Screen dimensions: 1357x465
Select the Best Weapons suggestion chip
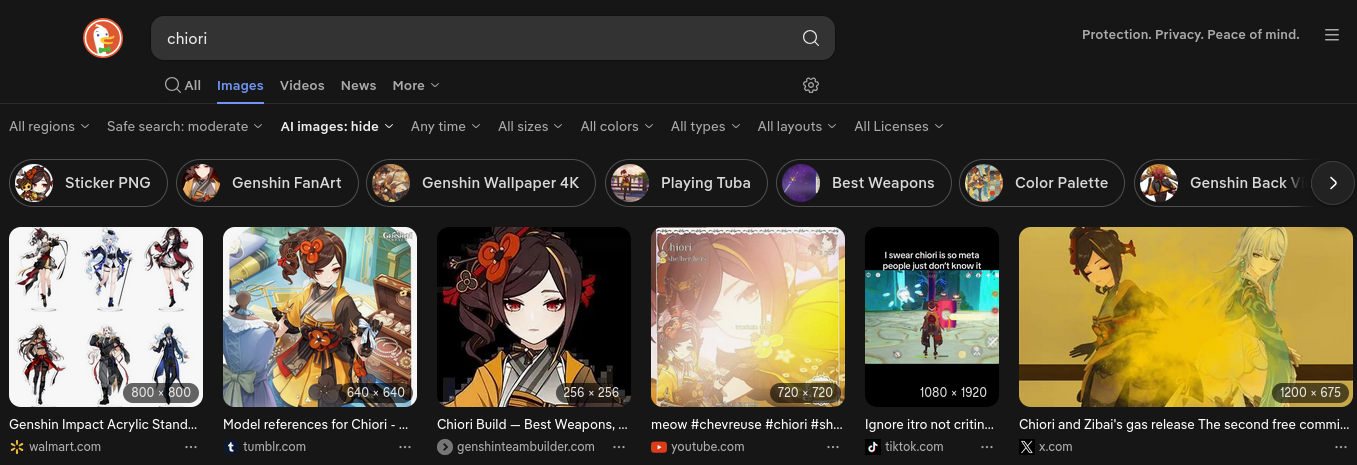(864, 183)
